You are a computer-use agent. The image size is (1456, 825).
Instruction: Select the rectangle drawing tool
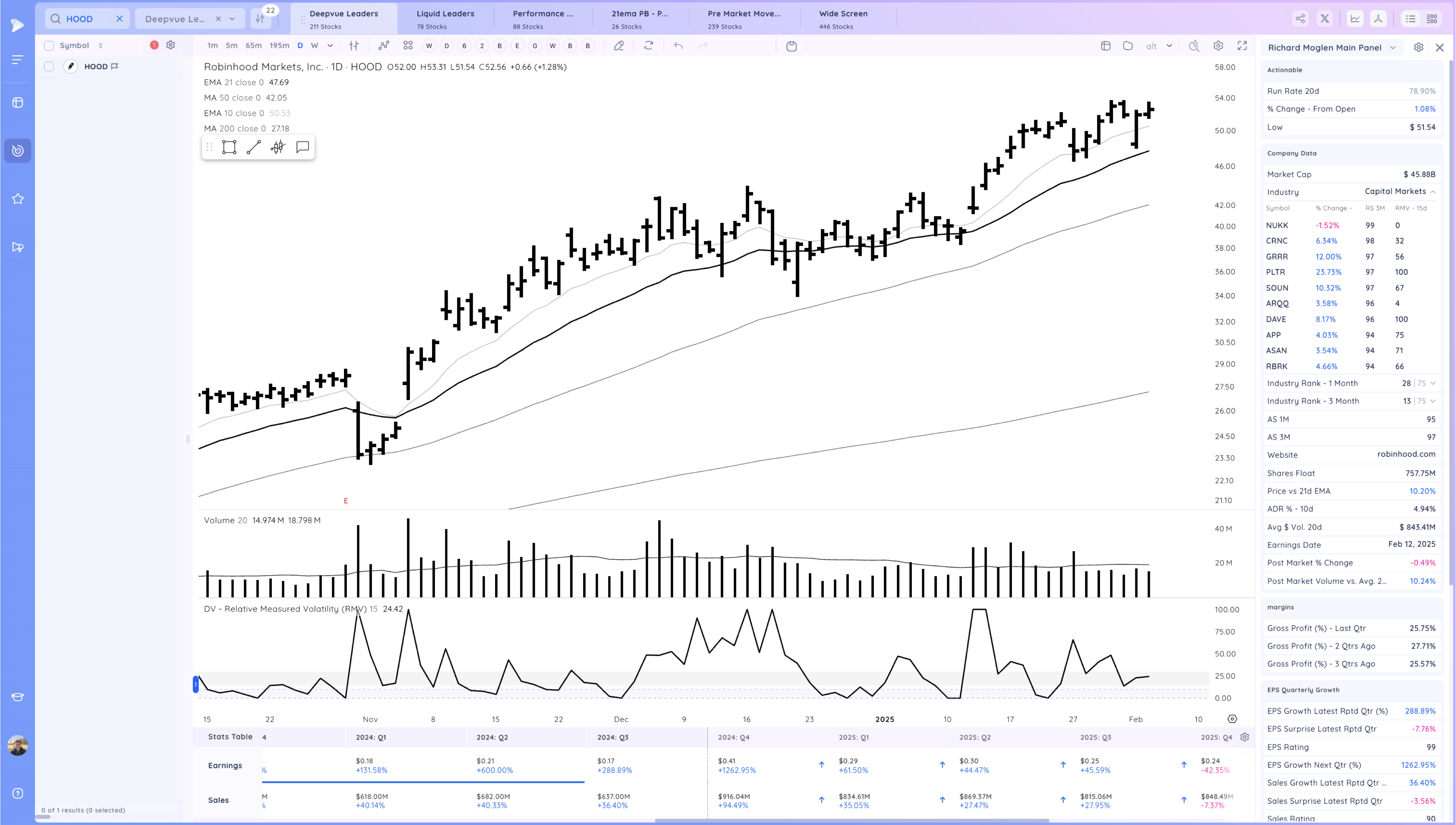(229, 147)
